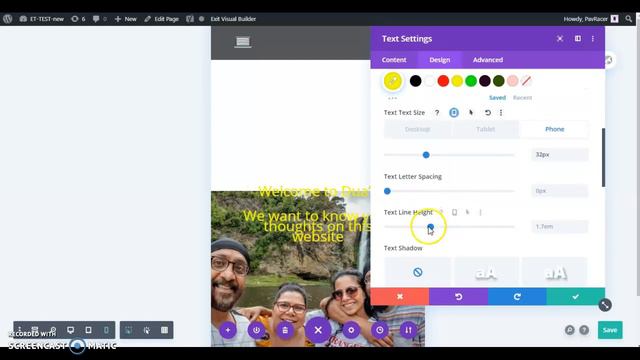The width and height of the screenshot is (640, 360).
Task: Toggle the Text Settings snap-to-side column icon
Action: [578, 38]
